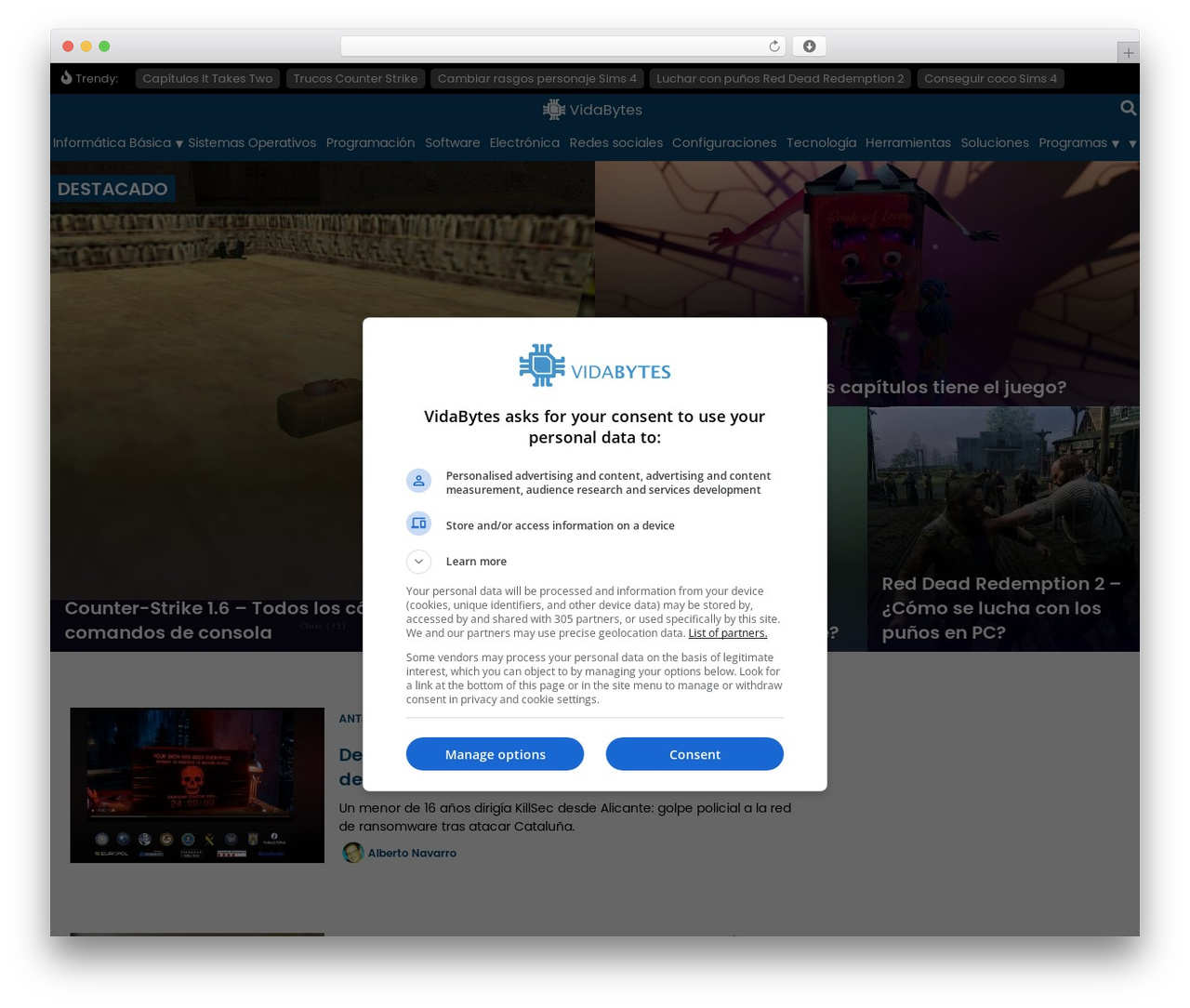Click Alberto Navarro's author avatar
The height and width of the screenshot is (1008, 1190).
coord(352,853)
